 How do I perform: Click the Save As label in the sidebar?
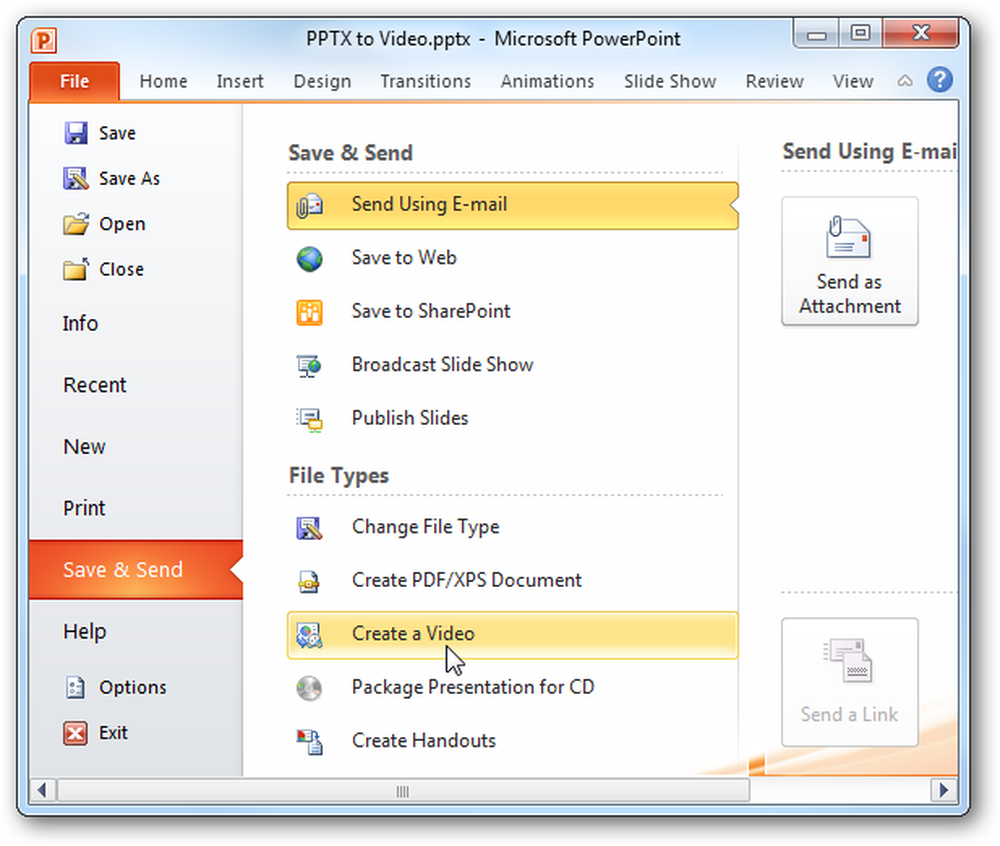pos(129,179)
